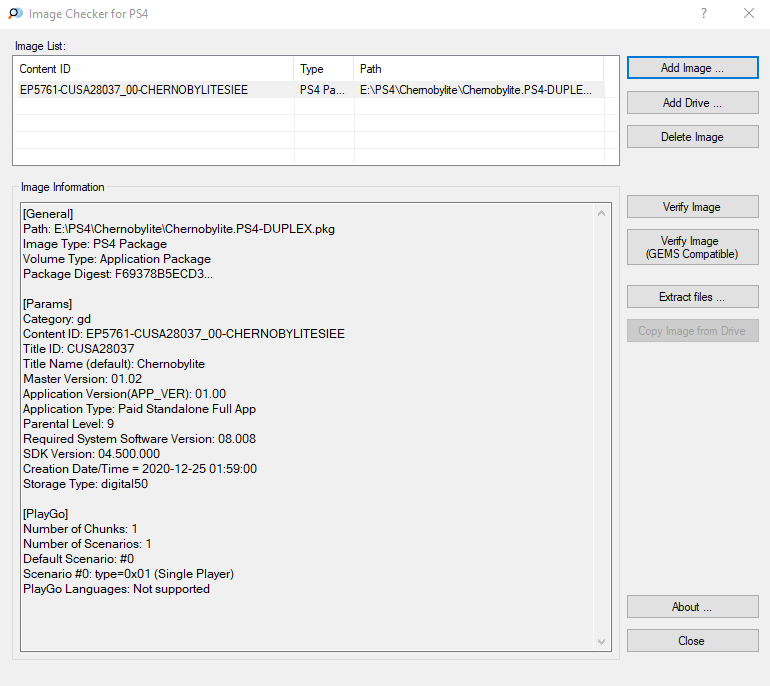Open the Add Drive dialog
Image resolution: width=770 pixels, height=686 pixels.
point(692,103)
